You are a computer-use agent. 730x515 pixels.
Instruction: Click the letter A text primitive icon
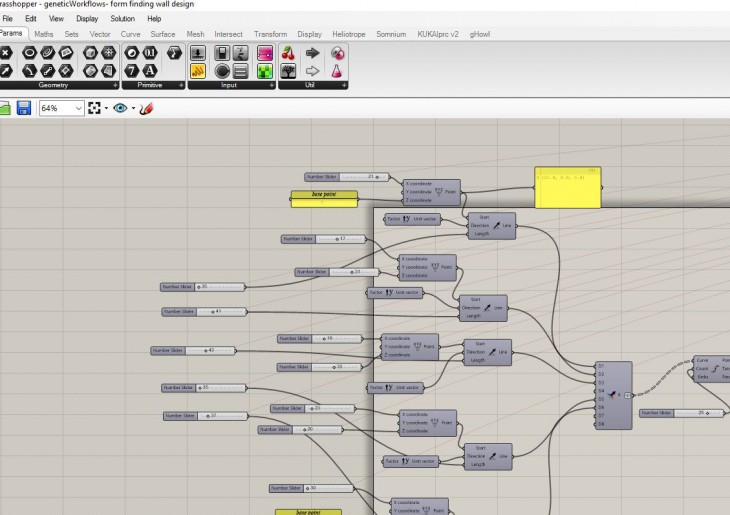pyautogui.click(x=150, y=71)
